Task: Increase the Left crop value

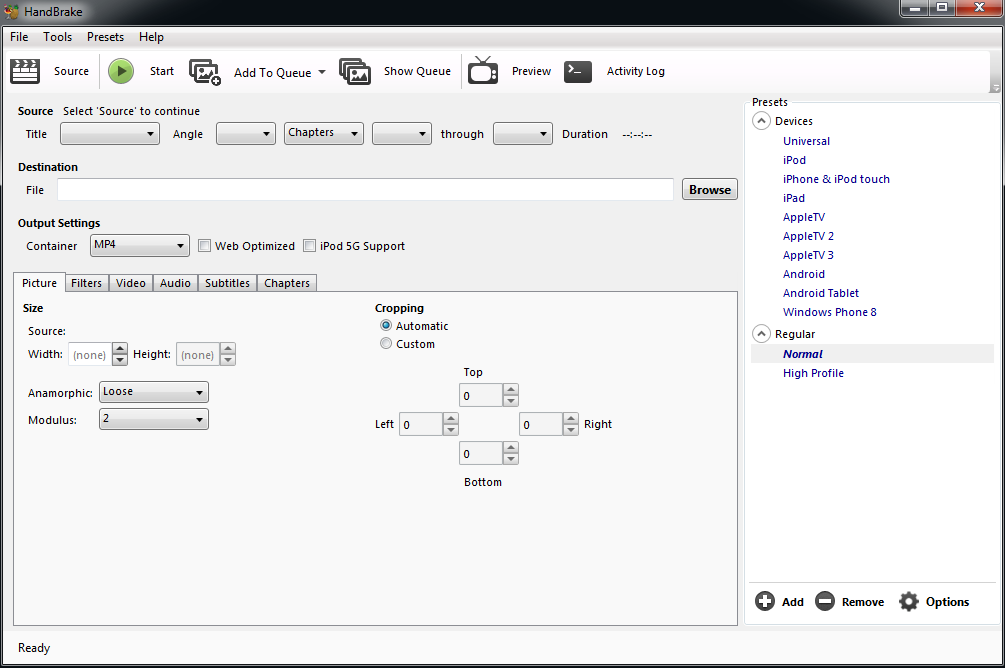Action: point(451,418)
